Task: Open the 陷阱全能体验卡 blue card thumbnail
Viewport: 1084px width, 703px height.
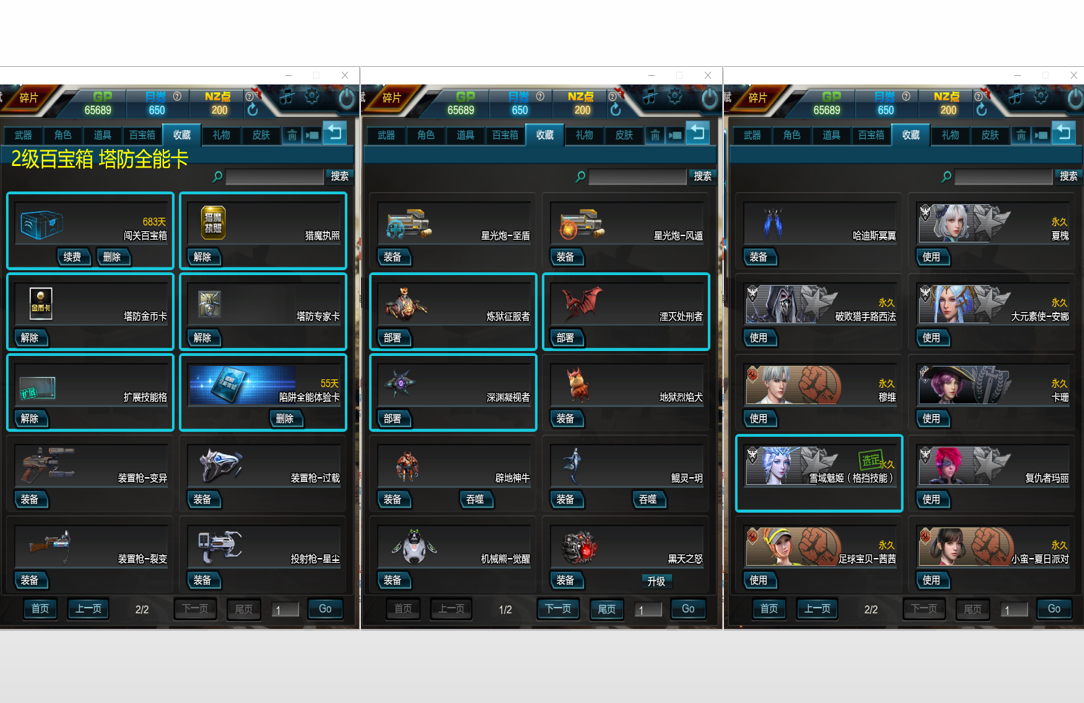Action: tap(242, 385)
